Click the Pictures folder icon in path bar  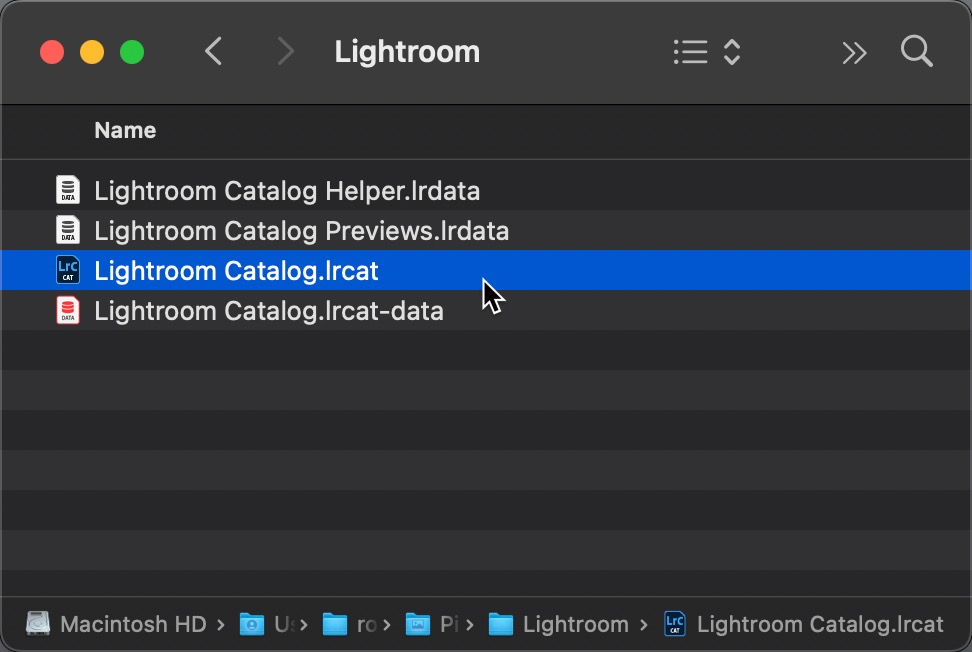coord(417,624)
